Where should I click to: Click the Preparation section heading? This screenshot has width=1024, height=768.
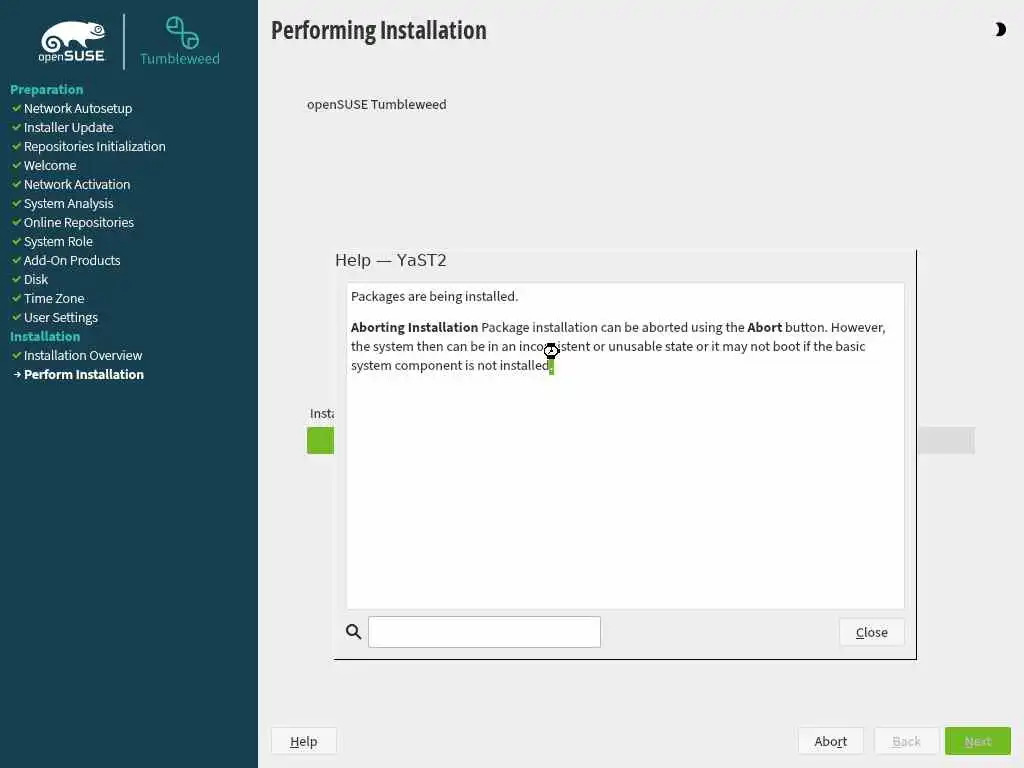pos(46,89)
